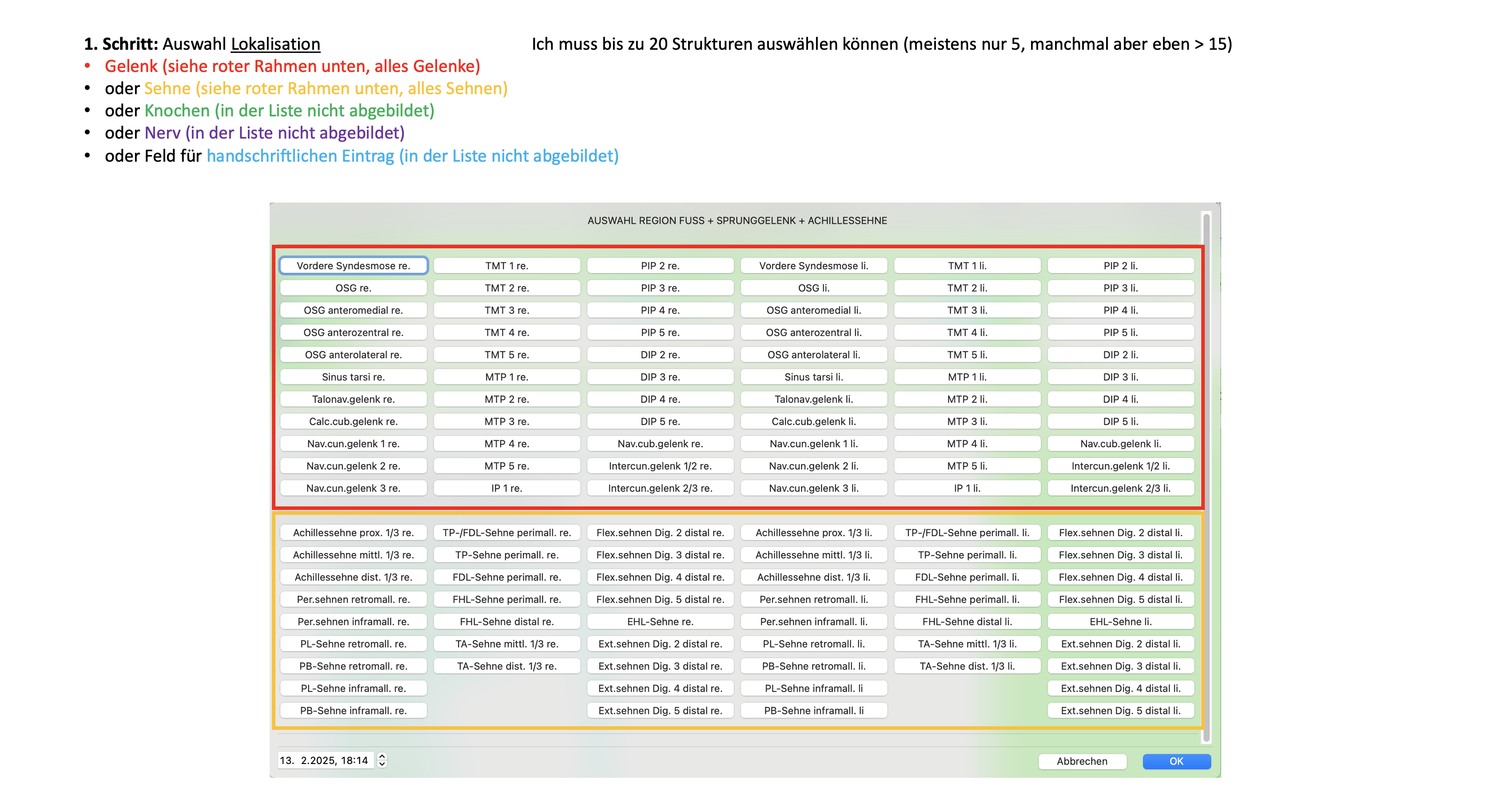Click the vertical scrollbar of the dialog
The image size is (1490, 812).
[1206, 477]
